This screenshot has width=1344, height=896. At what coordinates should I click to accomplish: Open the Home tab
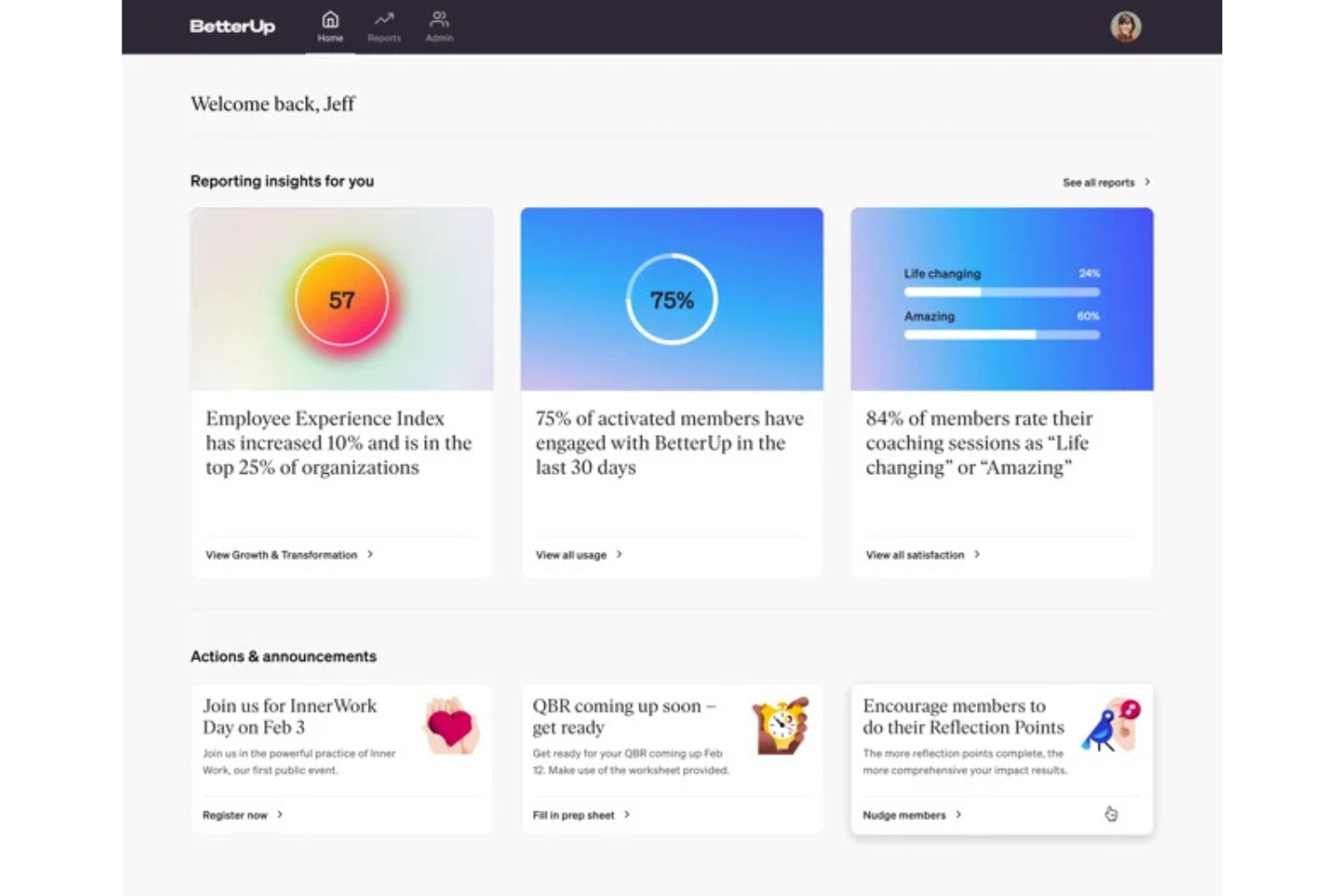[x=331, y=26]
